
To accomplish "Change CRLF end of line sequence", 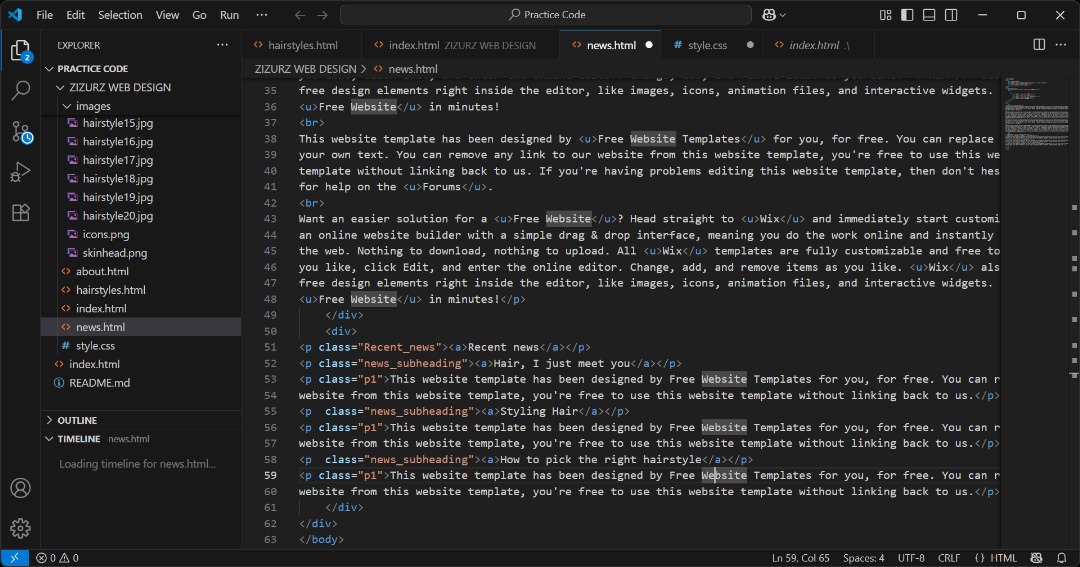I will [948, 558].
